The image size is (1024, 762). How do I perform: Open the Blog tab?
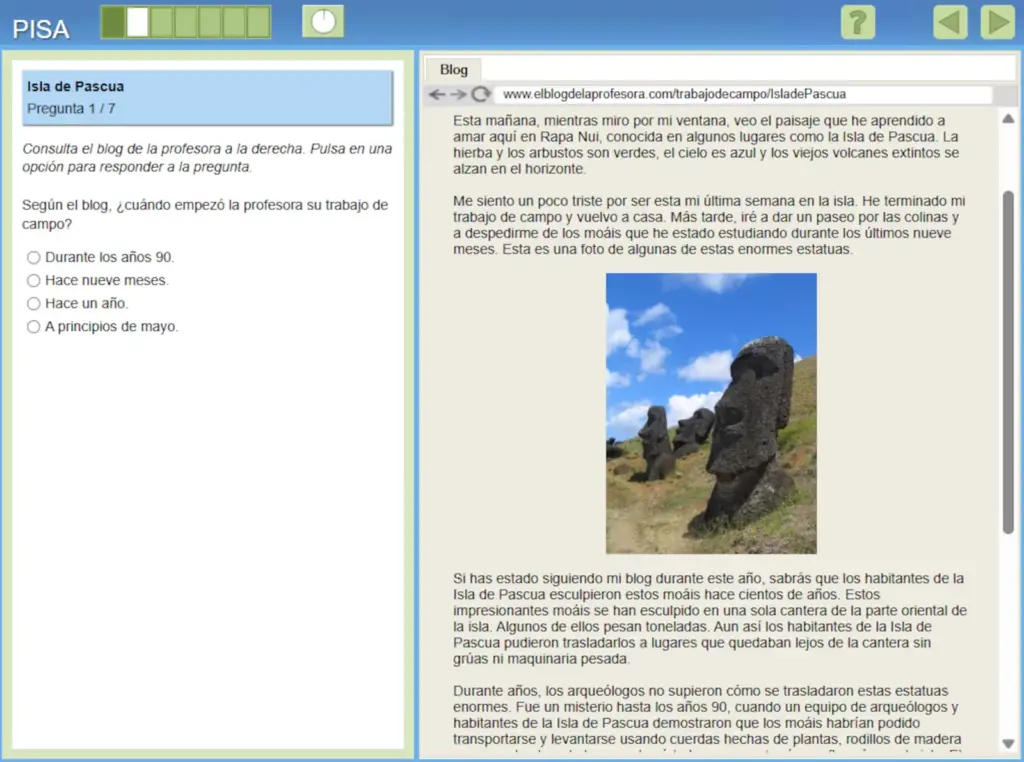[x=453, y=69]
